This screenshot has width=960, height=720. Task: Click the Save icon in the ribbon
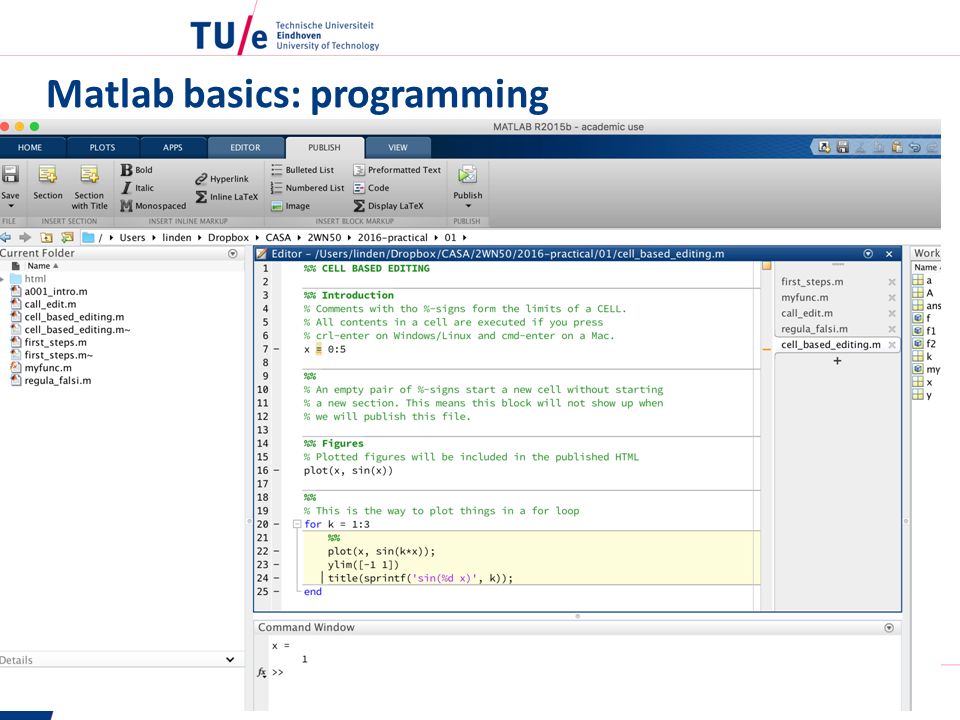click(x=10, y=174)
